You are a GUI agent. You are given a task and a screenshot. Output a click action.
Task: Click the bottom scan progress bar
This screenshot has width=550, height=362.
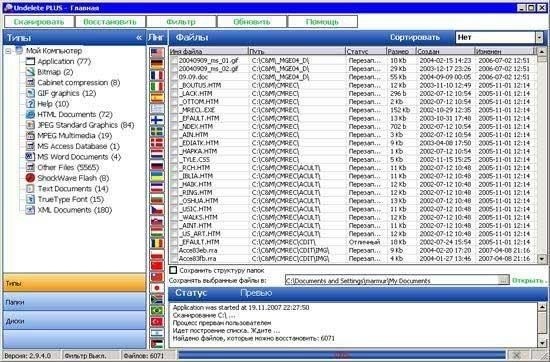pyautogui.click(x=342, y=355)
